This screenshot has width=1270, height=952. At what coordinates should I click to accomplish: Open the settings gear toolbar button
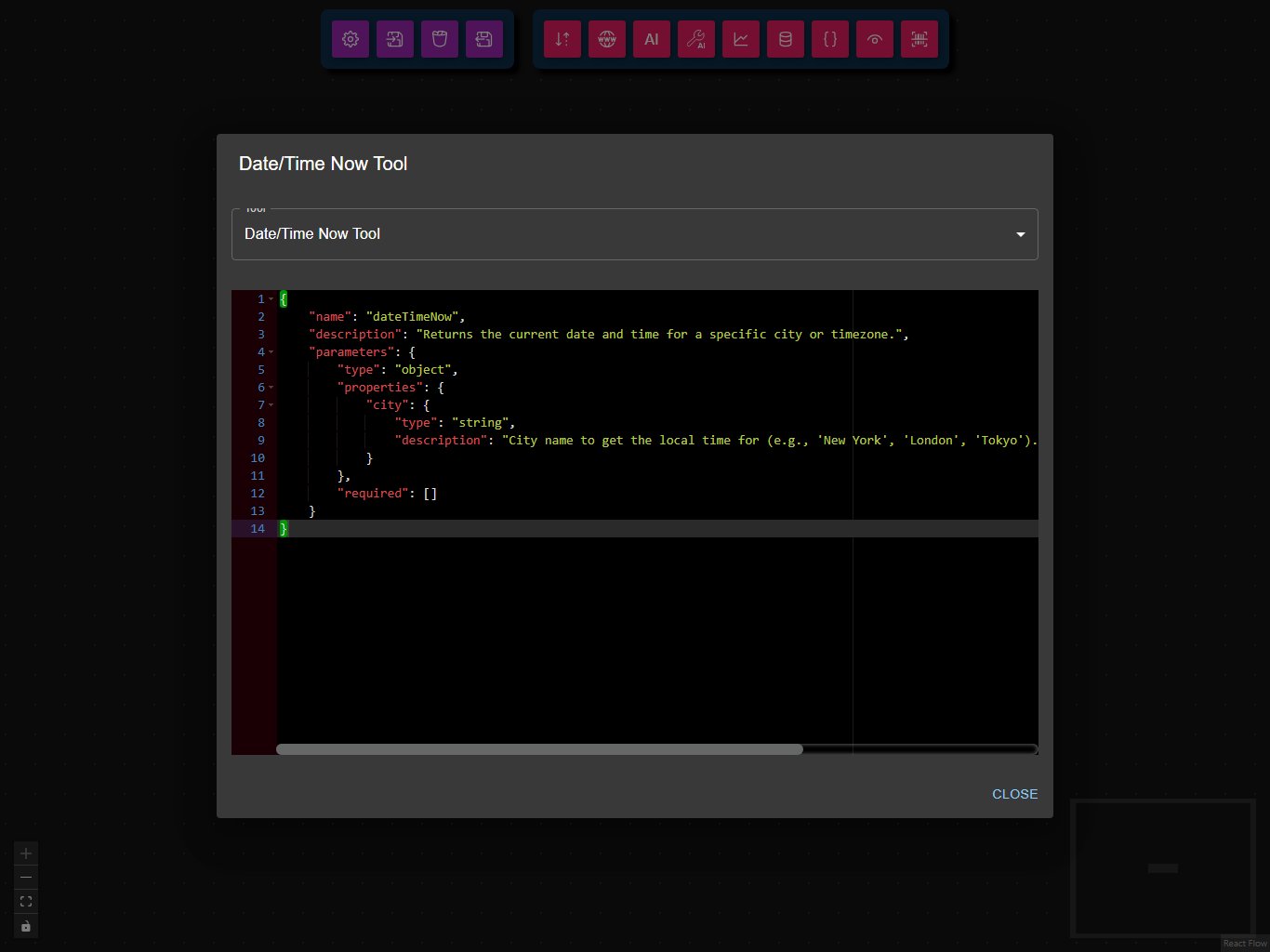(351, 39)
